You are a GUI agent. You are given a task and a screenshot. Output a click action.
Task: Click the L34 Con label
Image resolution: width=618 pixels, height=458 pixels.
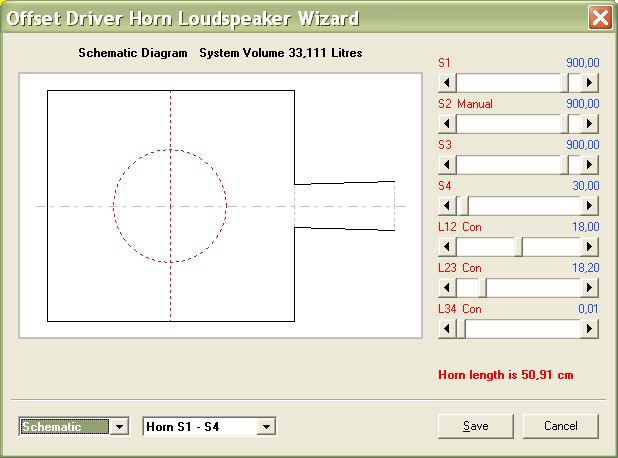(460, 309)
